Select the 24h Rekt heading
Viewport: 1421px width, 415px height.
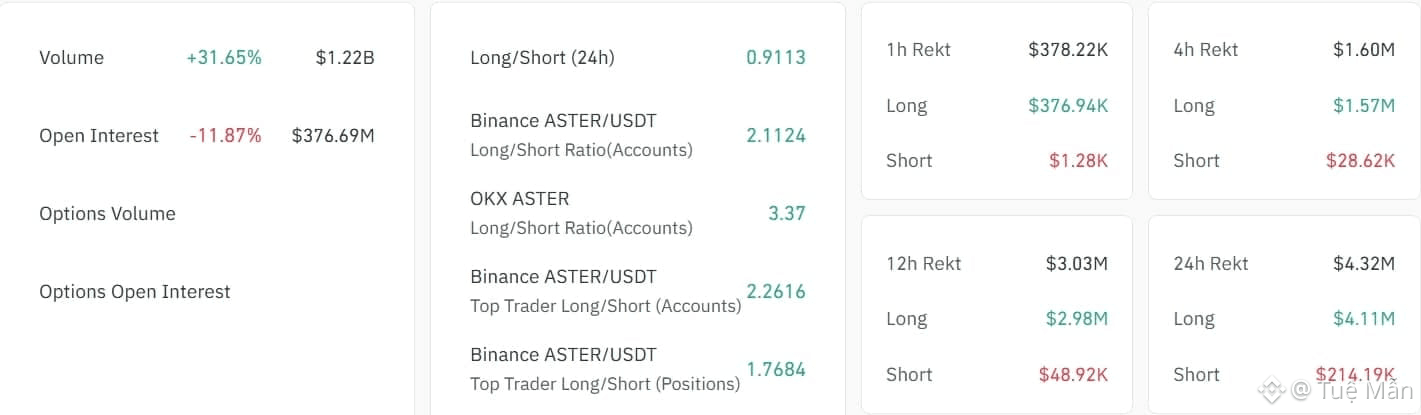tap(1211, 264)
